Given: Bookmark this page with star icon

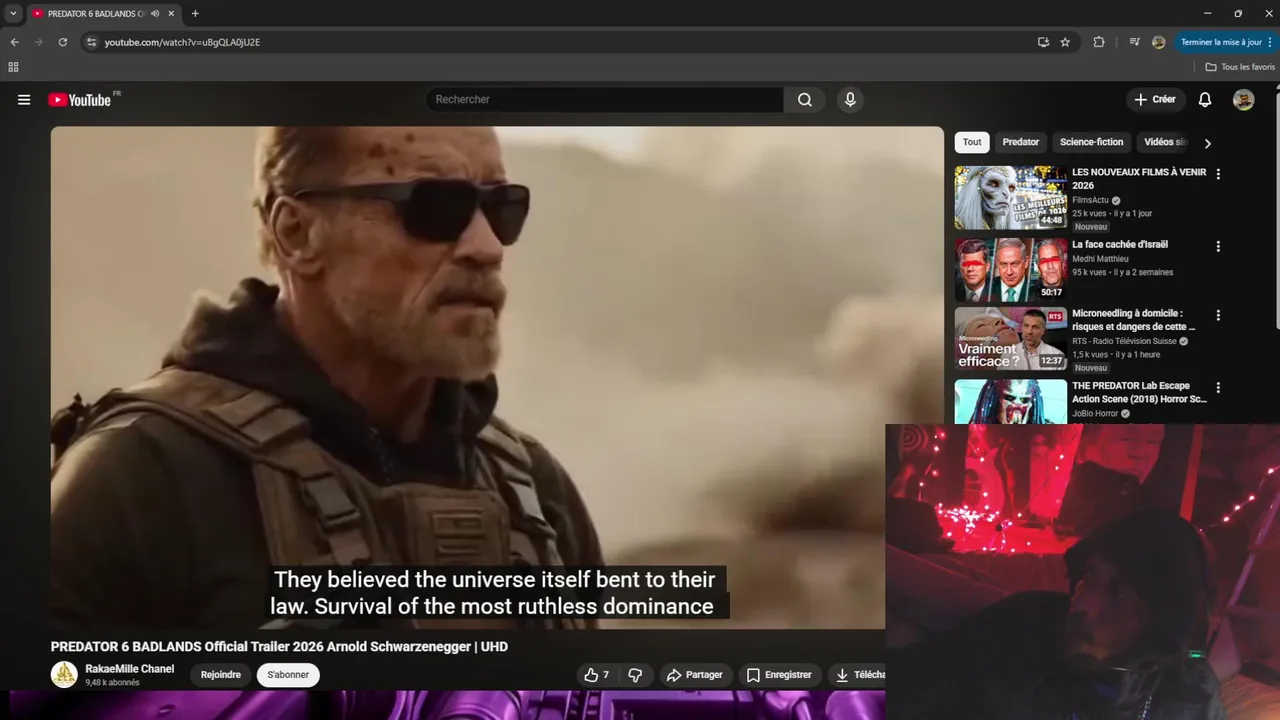Looking at the screenshot, I should [x=1065, y=42].
